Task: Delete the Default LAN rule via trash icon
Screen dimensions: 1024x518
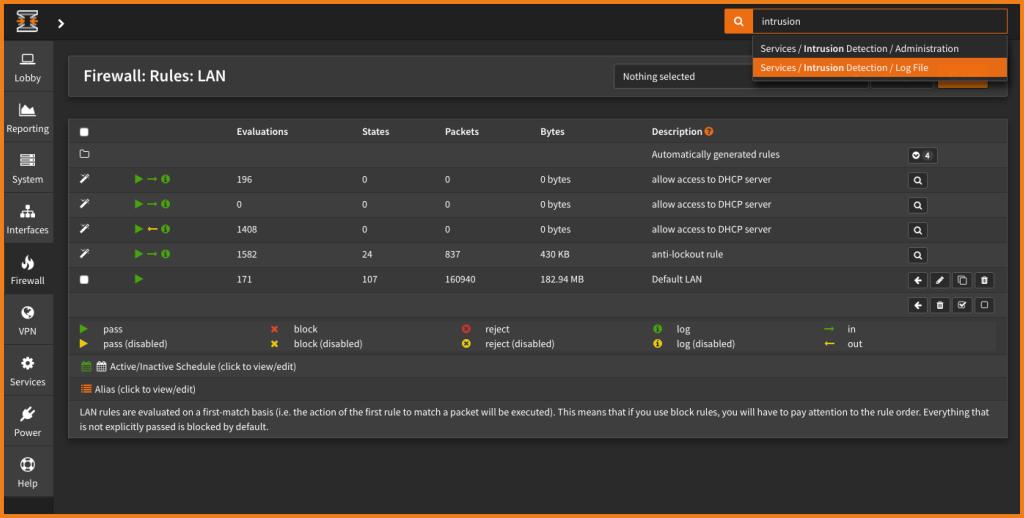Action: 984,281
